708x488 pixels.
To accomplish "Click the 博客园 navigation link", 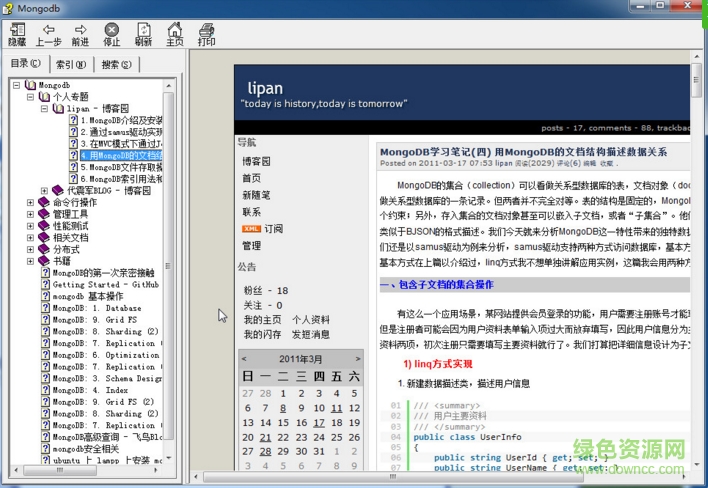I will click(257, 161).
